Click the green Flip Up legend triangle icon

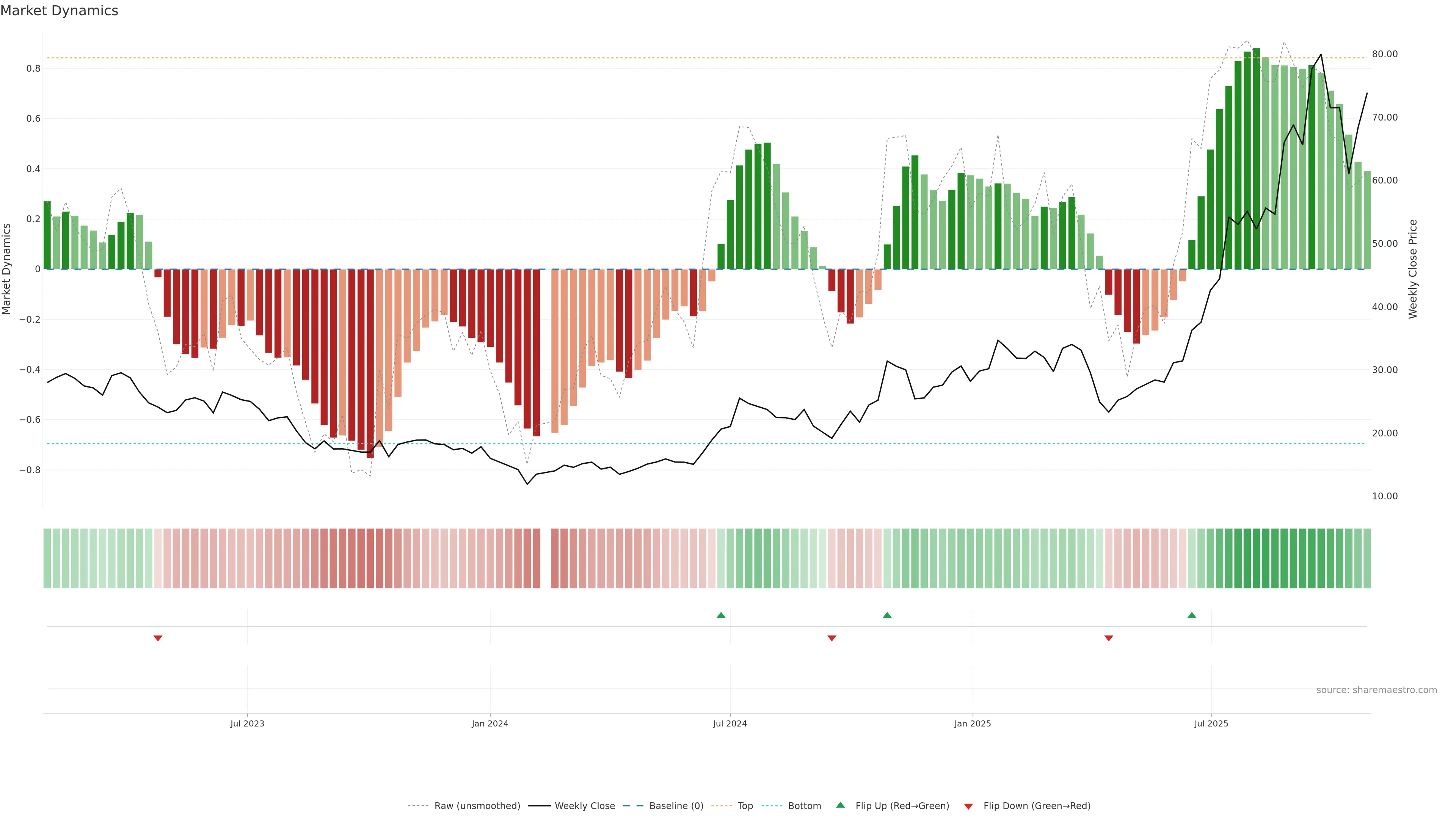[x=841, y=805]
